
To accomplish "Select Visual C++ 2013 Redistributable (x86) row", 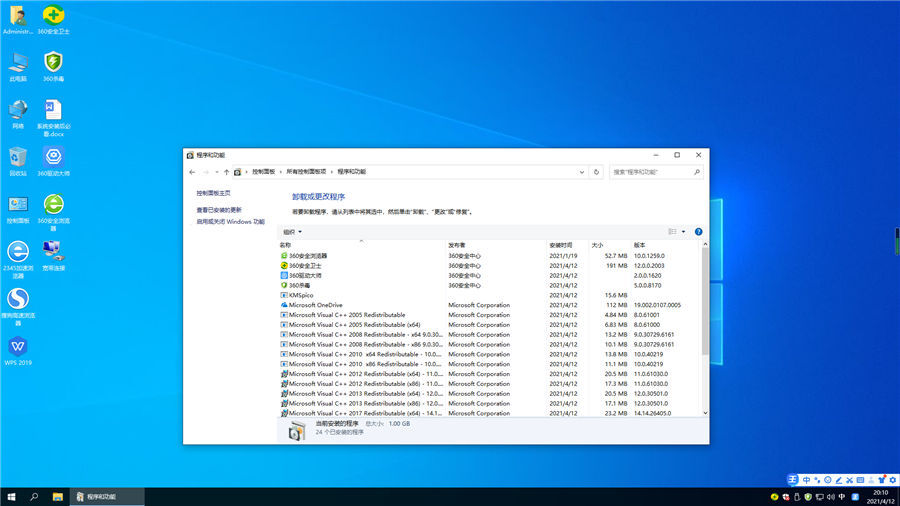I will (x=489, y=403).
